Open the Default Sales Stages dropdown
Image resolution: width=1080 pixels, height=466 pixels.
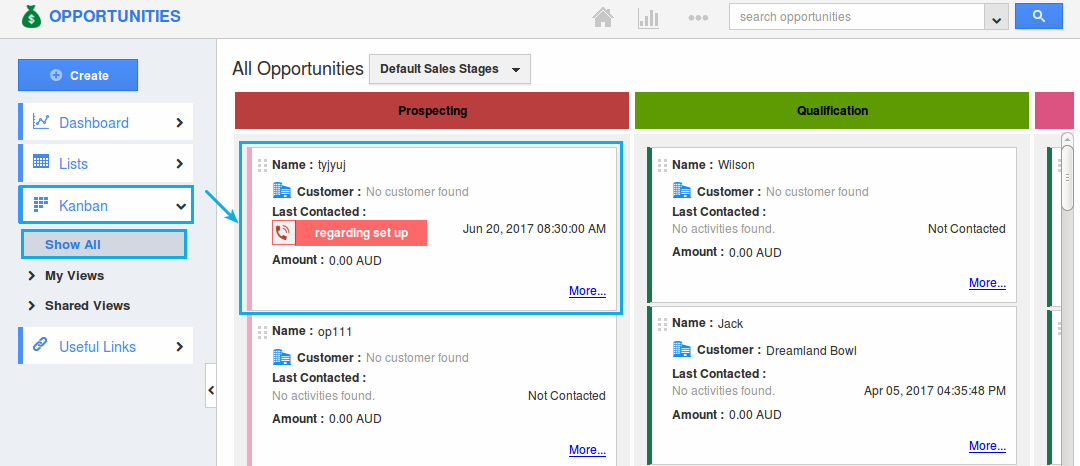click(x=450, y=69)
